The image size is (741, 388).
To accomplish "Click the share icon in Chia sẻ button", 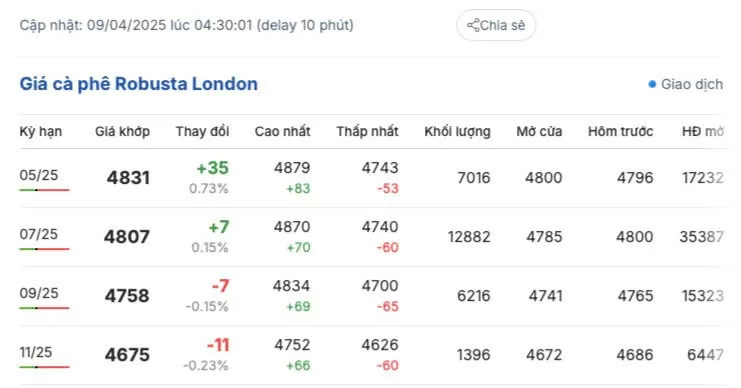I will pos(473,25).
